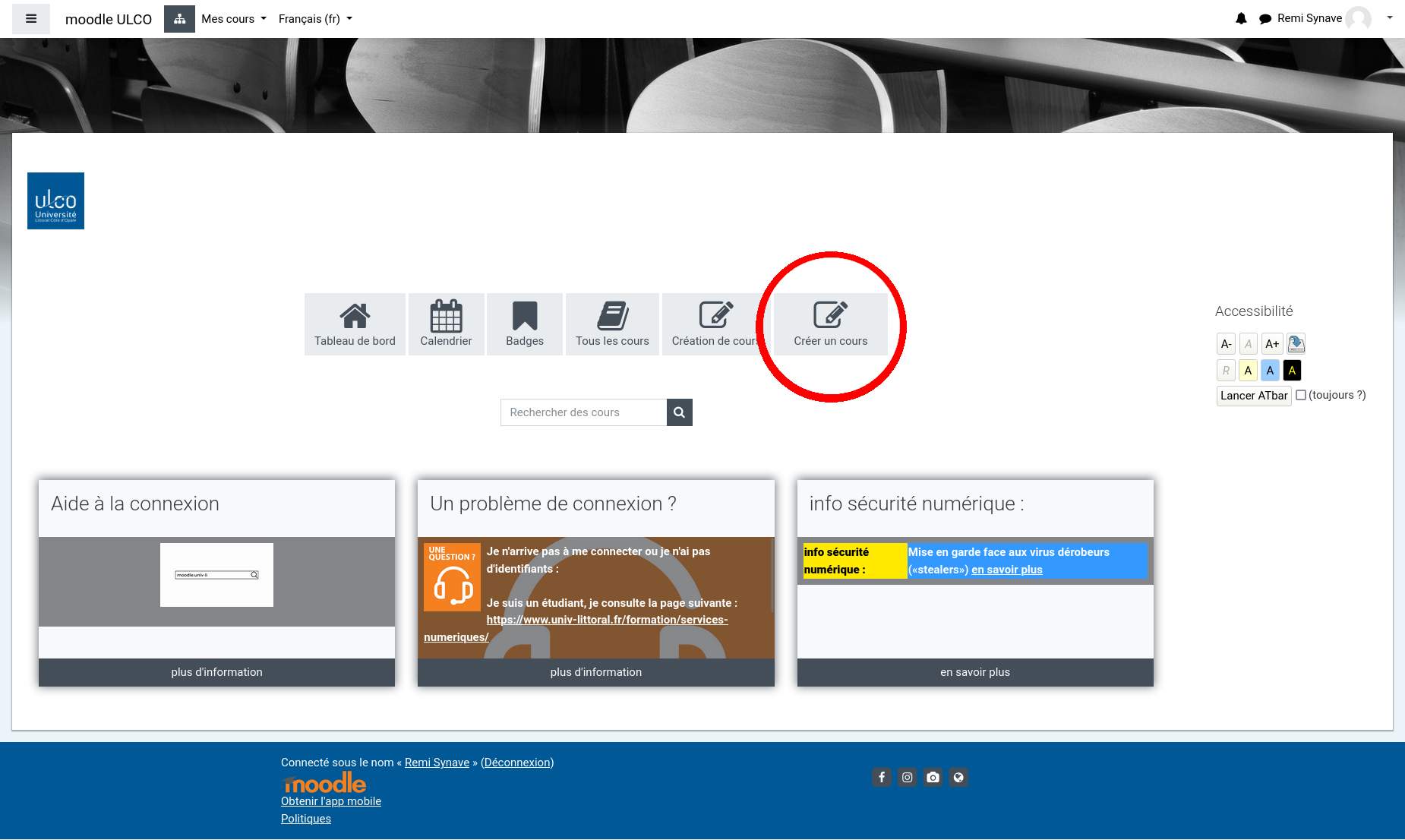Click the sitemap icon in navbar
The image size is (1405, 840).
click(x=179, y=19)
